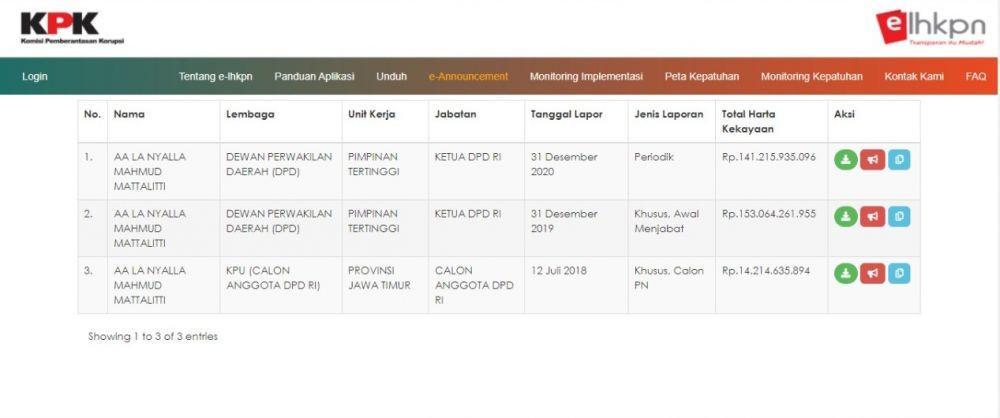Click red announcement icon for row 1

(x=872, y=160)
